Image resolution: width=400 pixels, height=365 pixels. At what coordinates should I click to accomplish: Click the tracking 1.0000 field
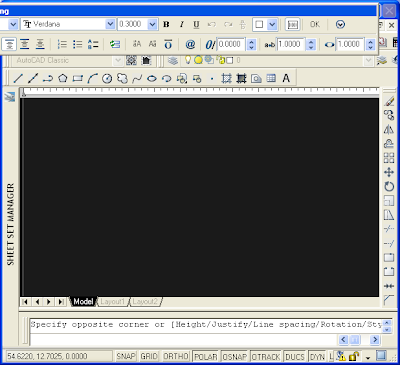click(291, 44)
